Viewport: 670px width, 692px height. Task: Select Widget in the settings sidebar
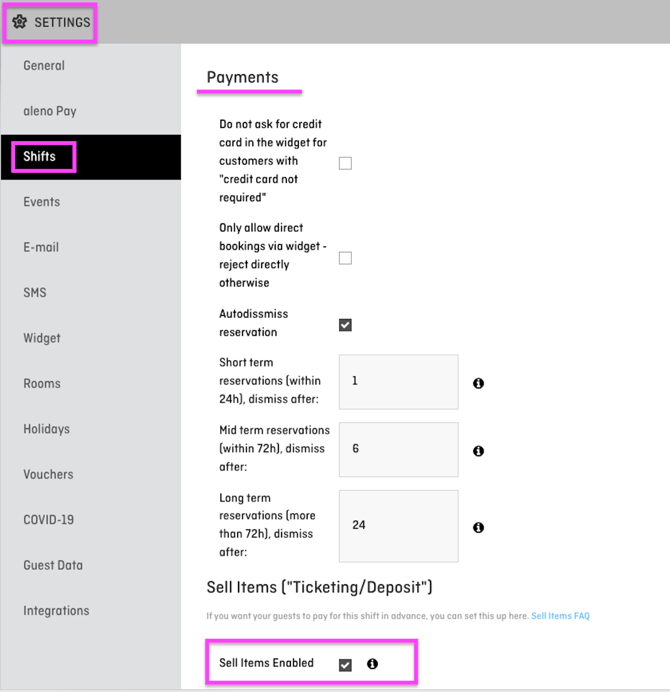(42, 338)
